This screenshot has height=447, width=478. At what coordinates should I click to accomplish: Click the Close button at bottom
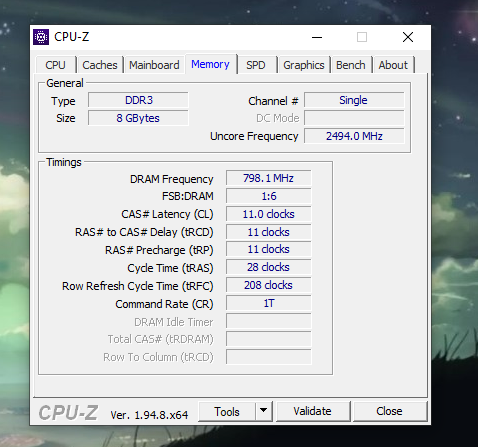(x=389, y=411)
